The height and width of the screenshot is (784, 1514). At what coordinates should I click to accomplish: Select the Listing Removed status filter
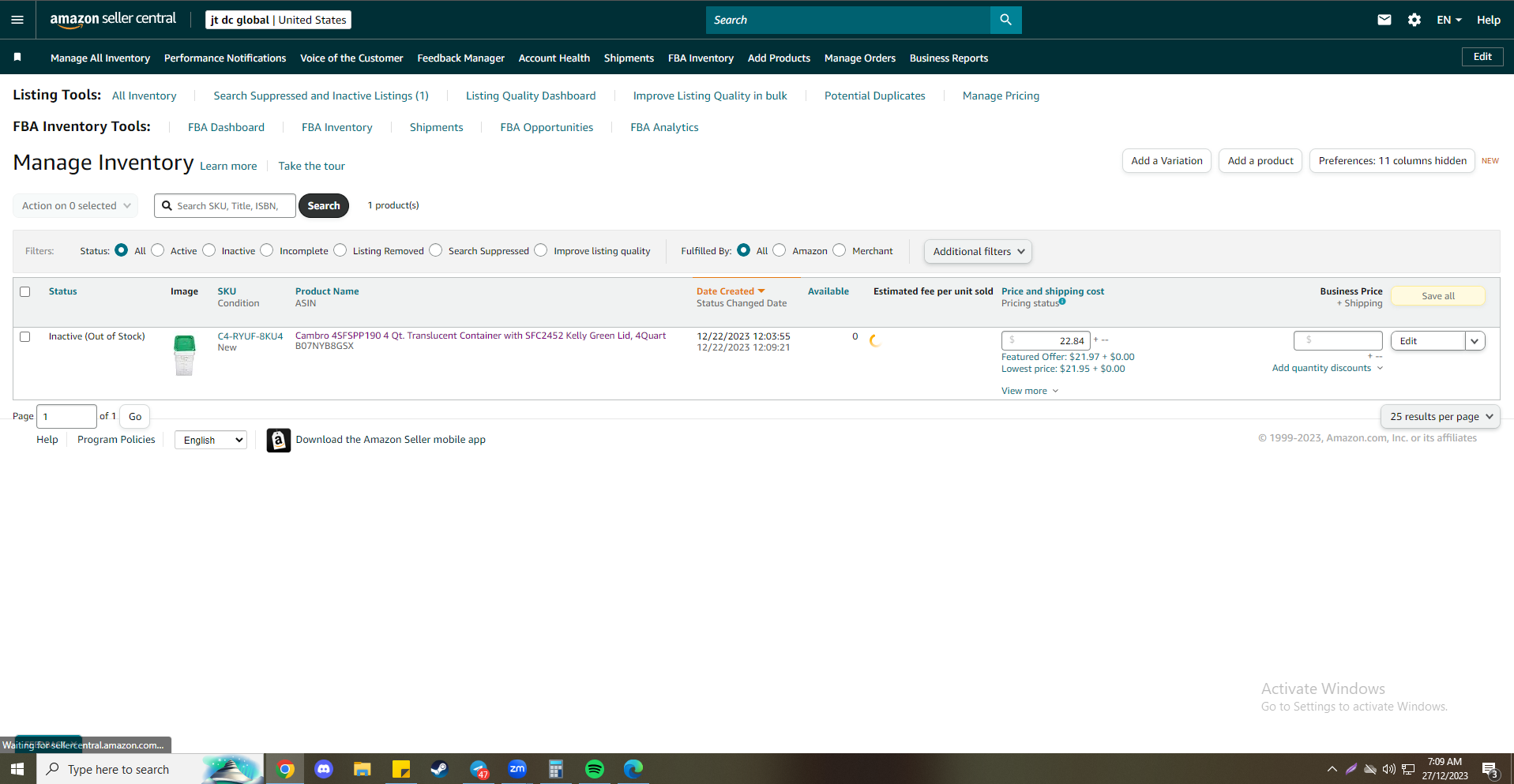tap(340, 250)
